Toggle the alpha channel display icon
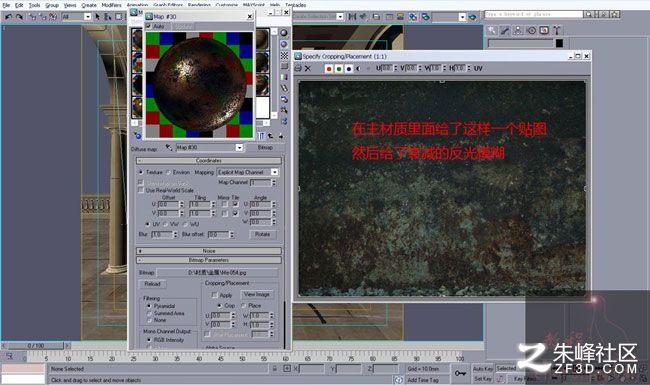This screenshot has width=650, height=385. (x=359, y=69)
